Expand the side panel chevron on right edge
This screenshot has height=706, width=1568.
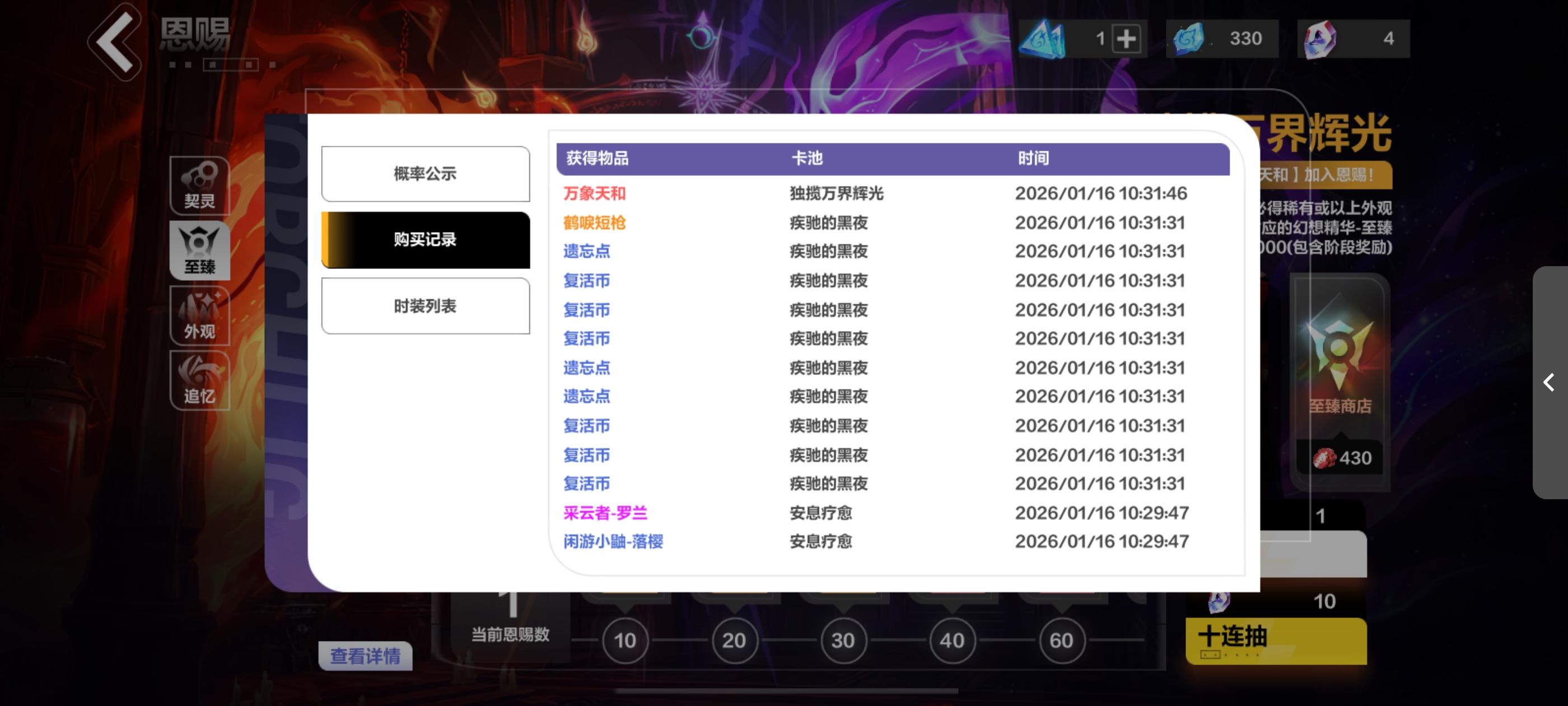(x=1549, y=383)
